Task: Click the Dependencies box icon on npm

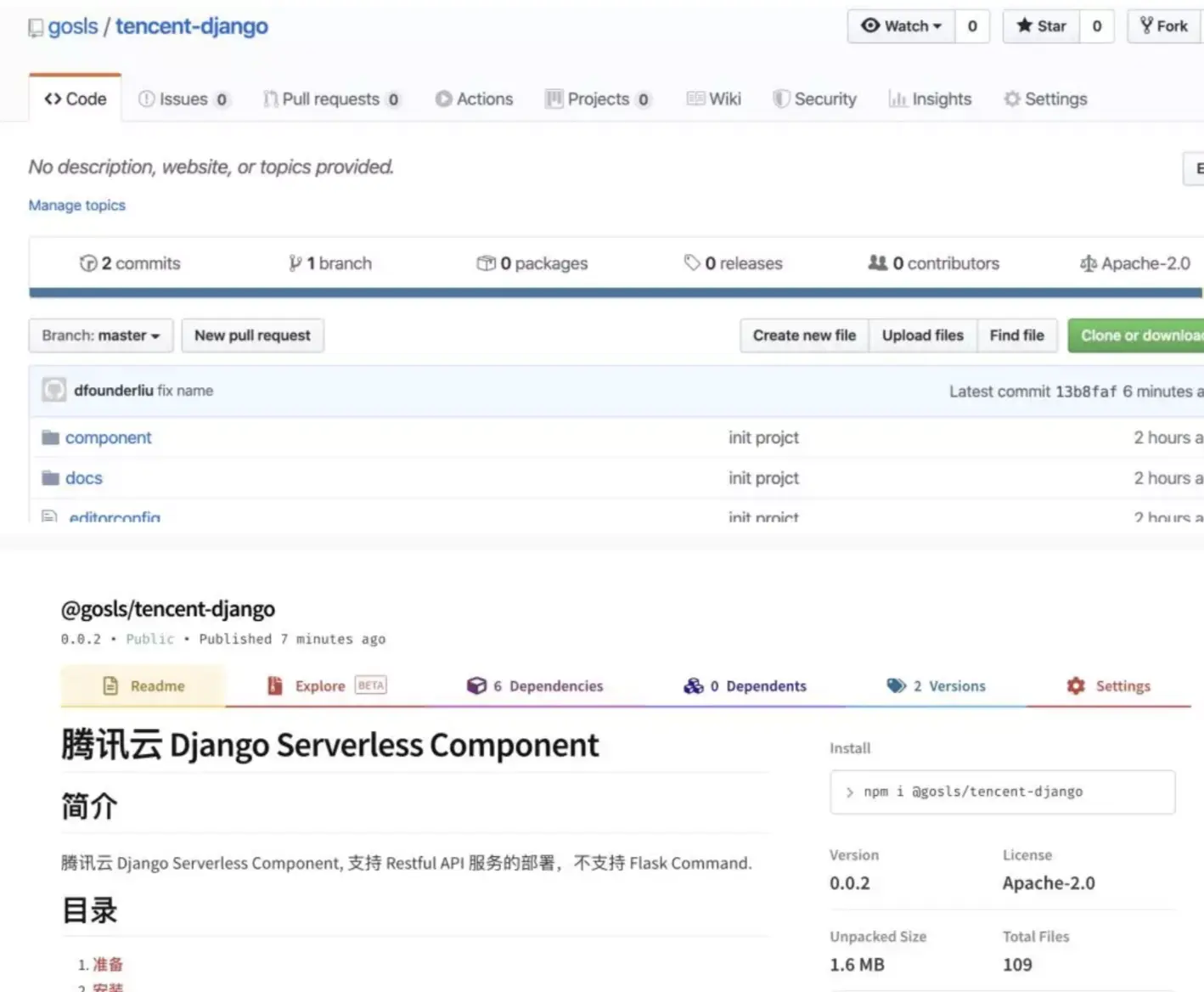Action: click(477, 685)
